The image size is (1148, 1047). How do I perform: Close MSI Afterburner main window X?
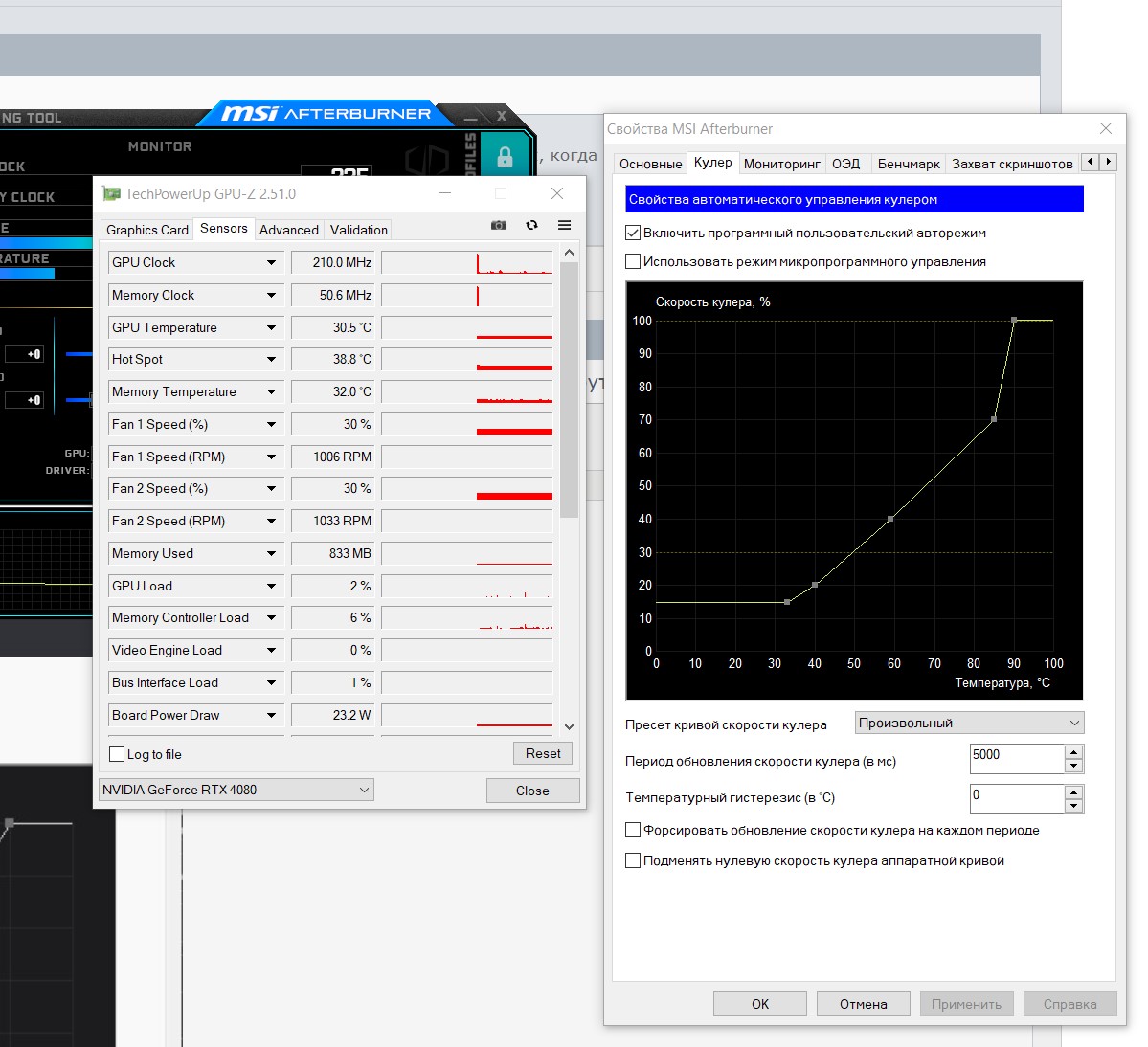(502, 116)
